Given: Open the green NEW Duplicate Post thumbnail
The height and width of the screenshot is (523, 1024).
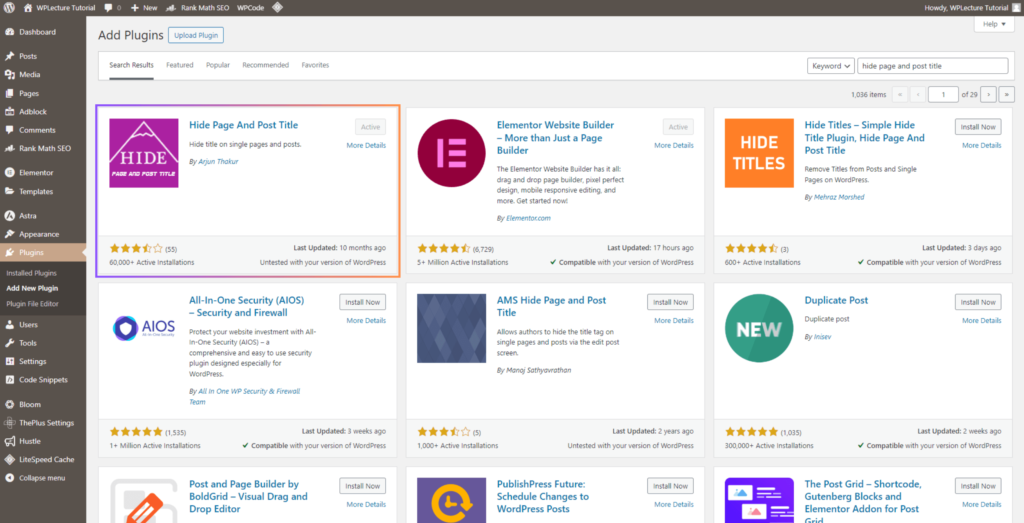Looking at the screenshot, I should point(759,328).
